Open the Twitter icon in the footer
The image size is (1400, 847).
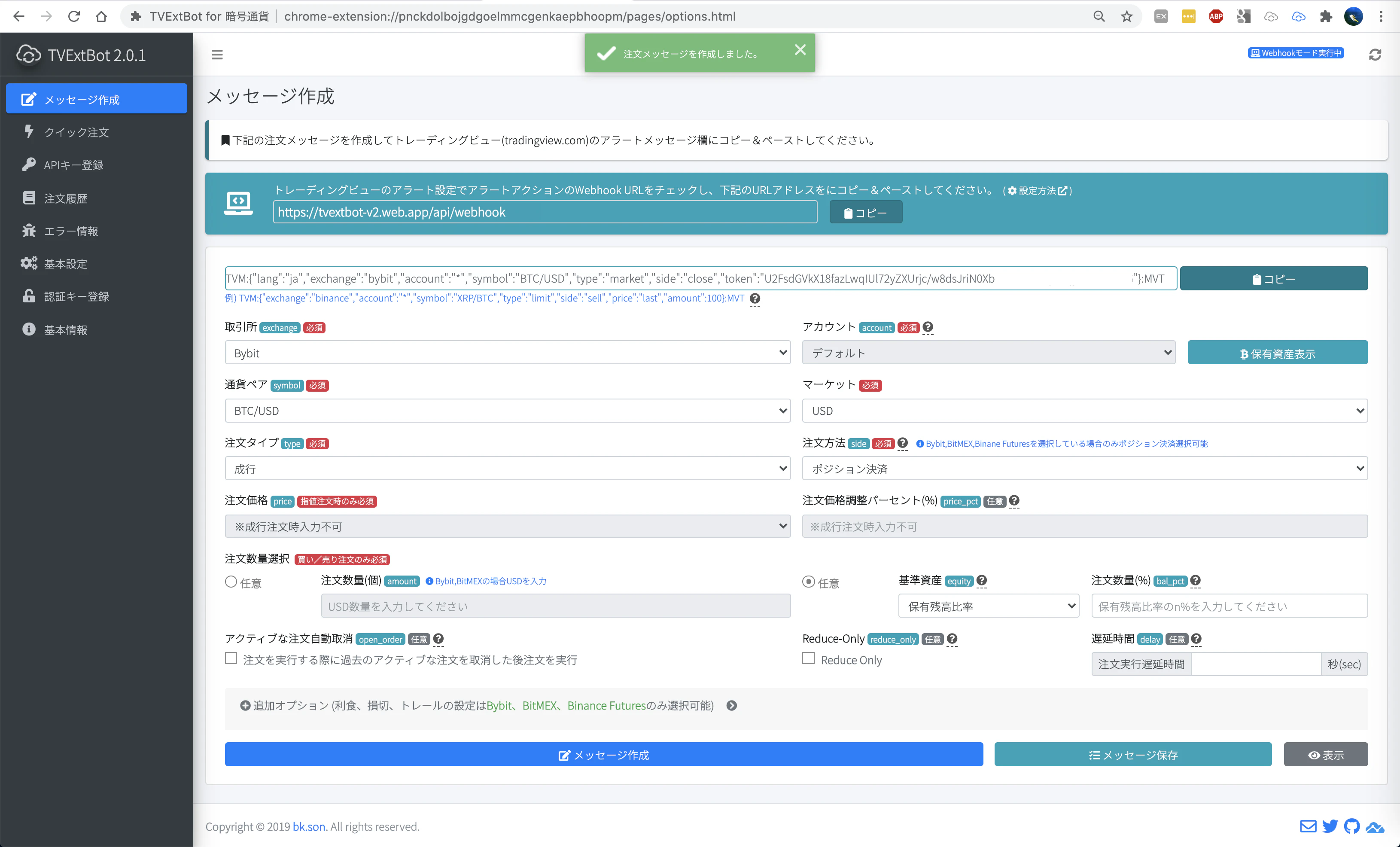[x=1330, y=826]
